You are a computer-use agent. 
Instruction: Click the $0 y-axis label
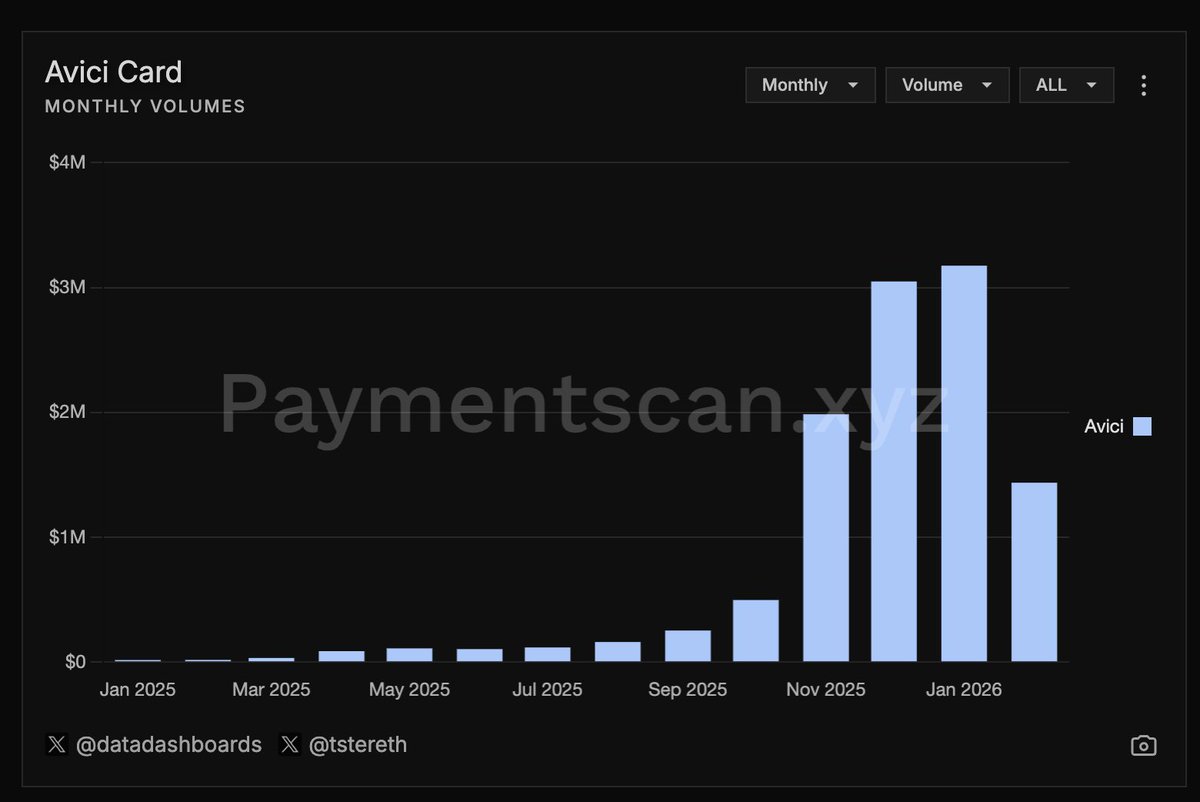pos(74,662)
